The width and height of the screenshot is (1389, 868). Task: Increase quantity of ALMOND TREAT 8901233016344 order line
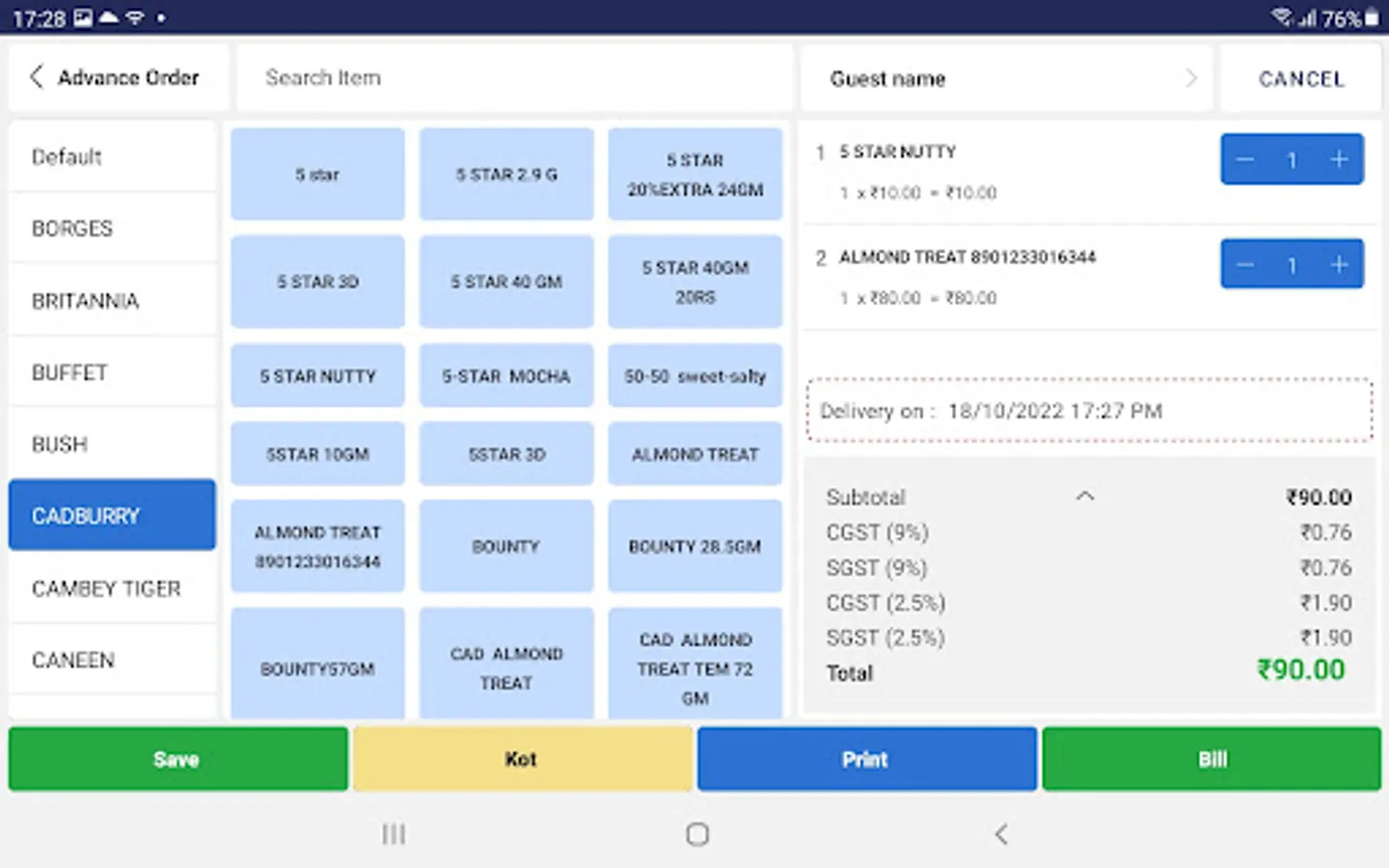click(x=1339, y=265)
